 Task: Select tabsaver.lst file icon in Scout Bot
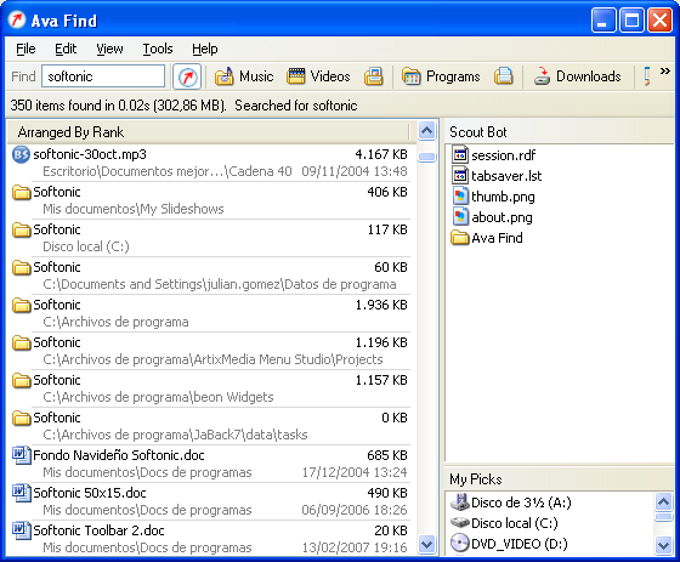(x=460, y=176)
